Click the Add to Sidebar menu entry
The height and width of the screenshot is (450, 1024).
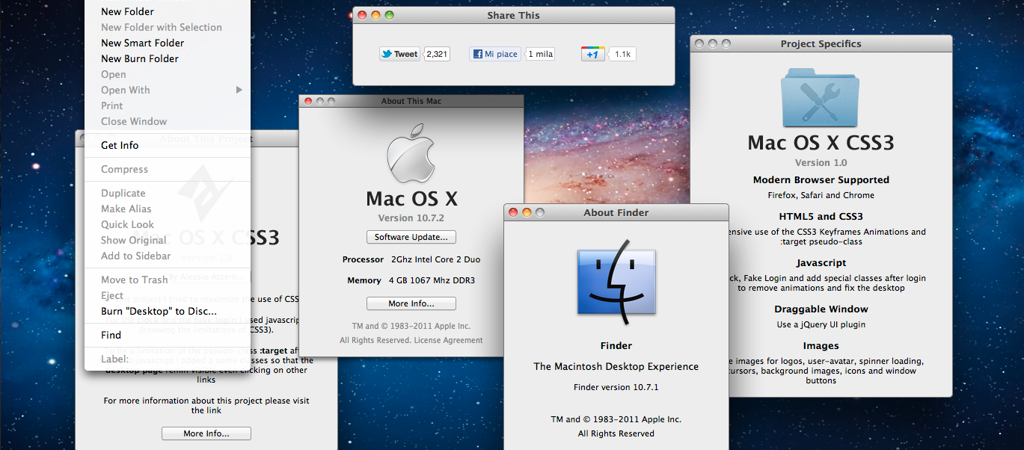tap(136, 256)
